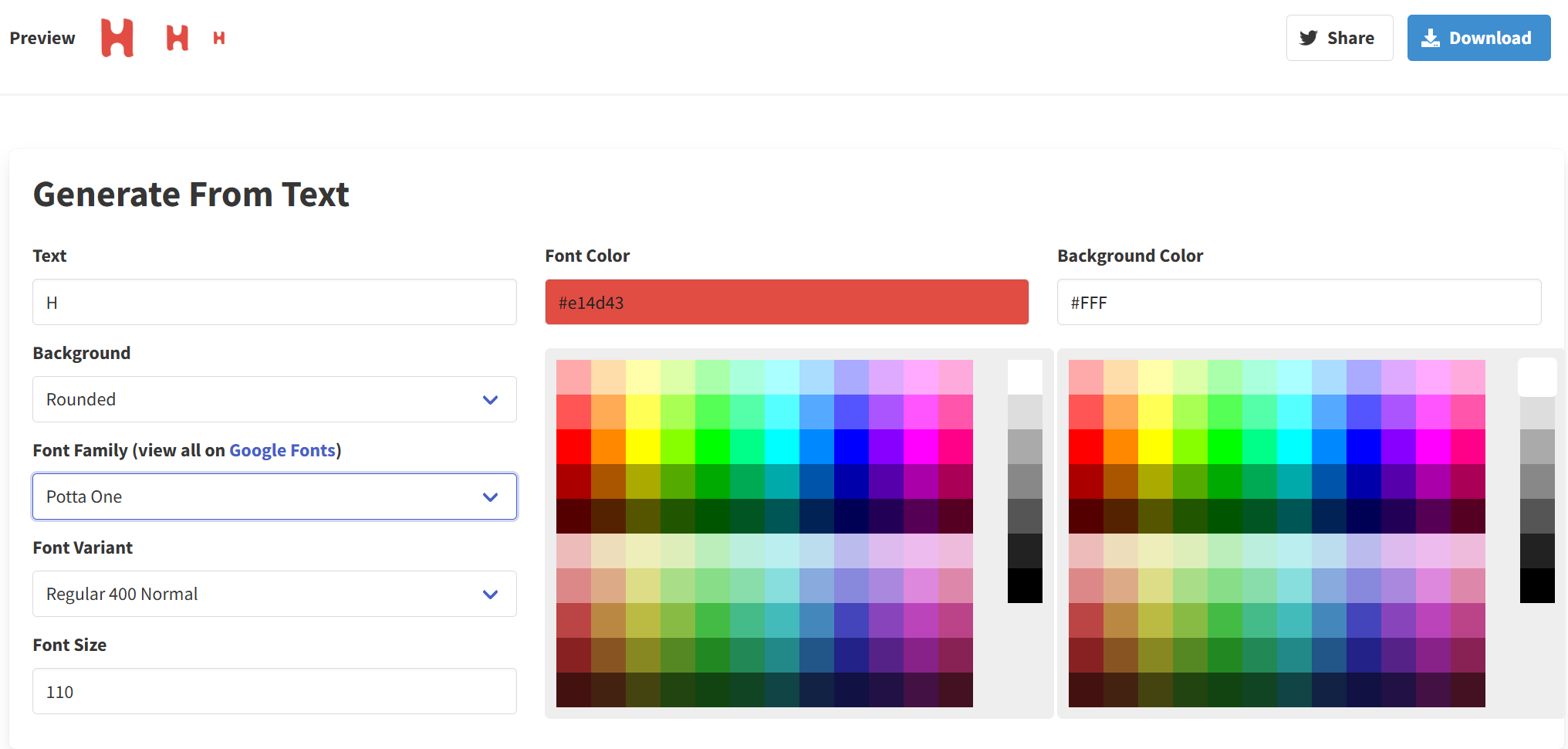Click the Text input containing H
Viewport: 1568px width, 749px height.
coord(274,302)
